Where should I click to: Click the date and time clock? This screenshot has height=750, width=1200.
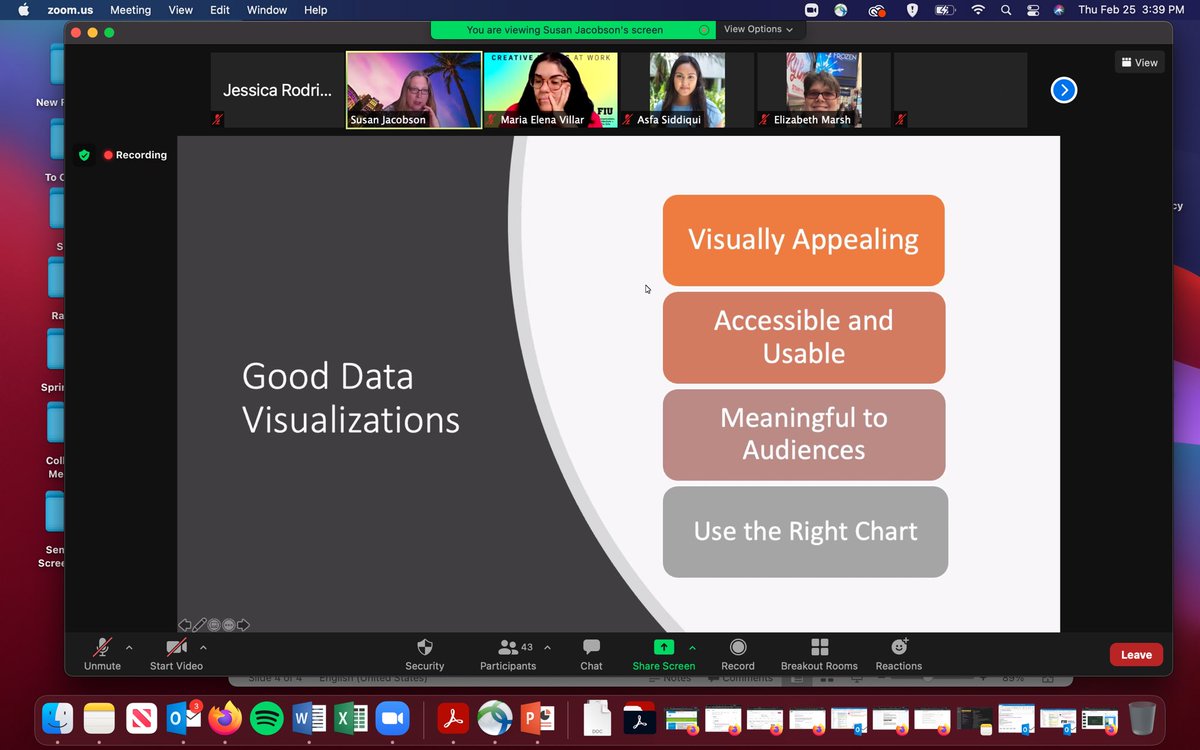pyautogui.click(x=1131, y=10)
